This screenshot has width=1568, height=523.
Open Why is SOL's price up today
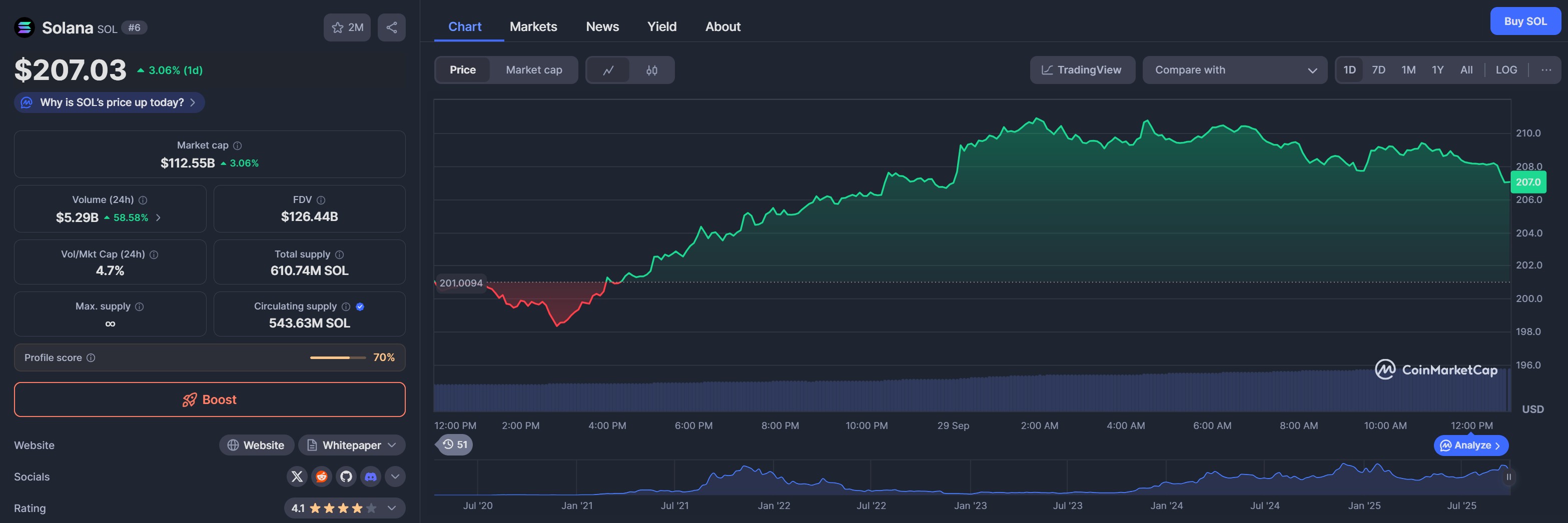[110, 102]
